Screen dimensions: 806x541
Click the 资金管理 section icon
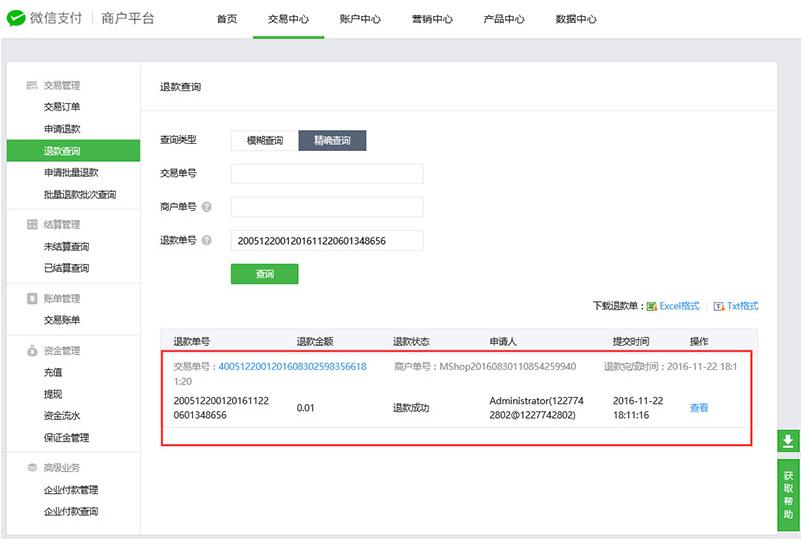32,351
